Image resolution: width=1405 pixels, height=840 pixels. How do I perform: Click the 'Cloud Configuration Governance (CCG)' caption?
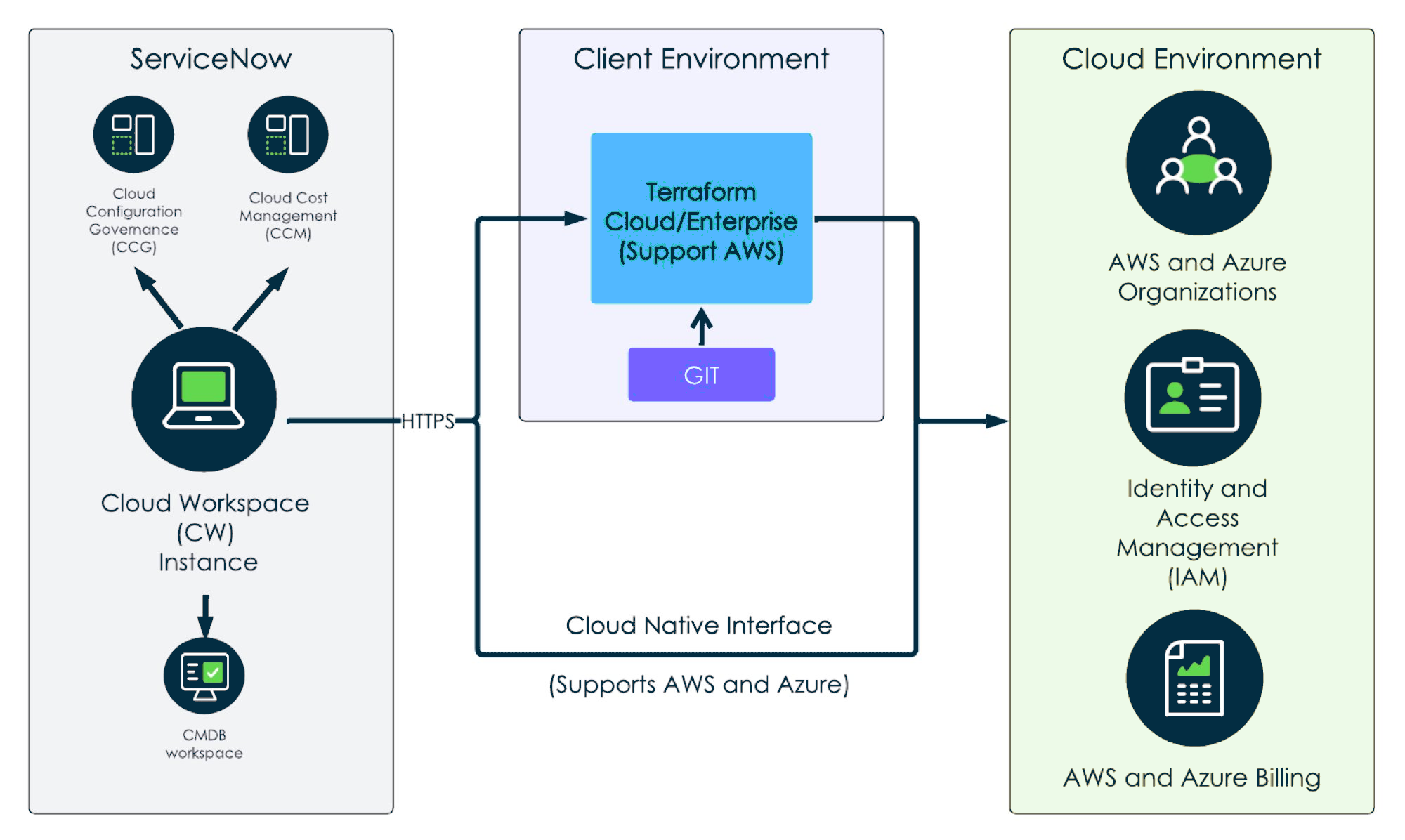click(x=133, y=221)
